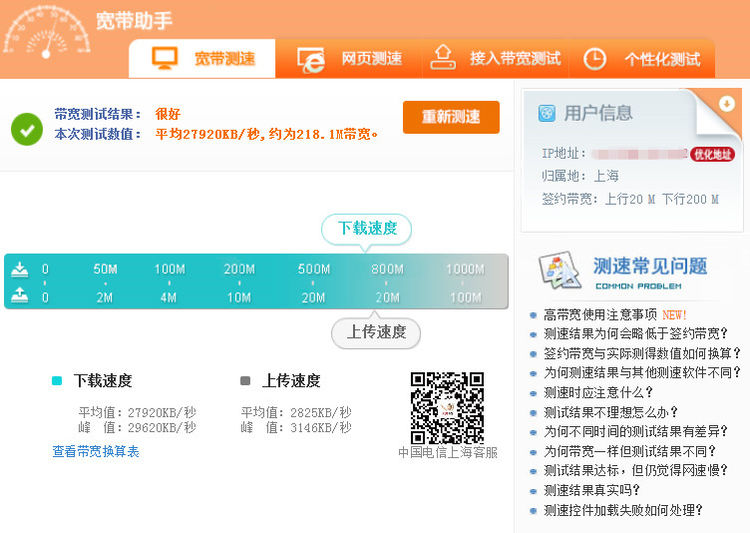
Task: Click the 上传速度 bubble marker below bar
Action: point(376,333)
